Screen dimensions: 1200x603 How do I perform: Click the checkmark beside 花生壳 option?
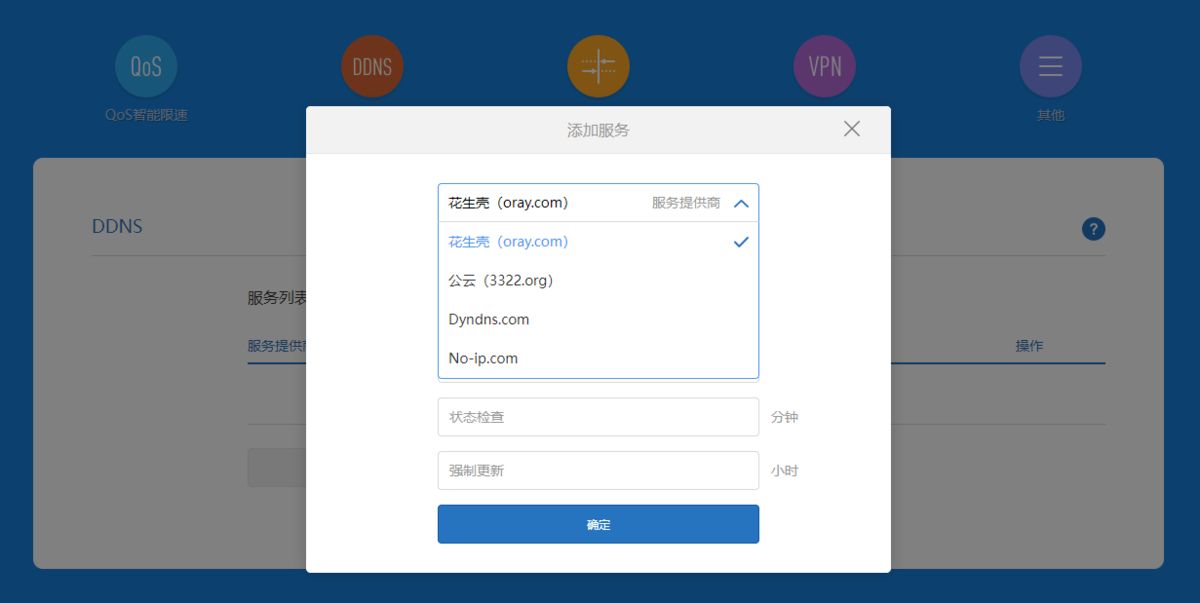(x=741, y=242)
